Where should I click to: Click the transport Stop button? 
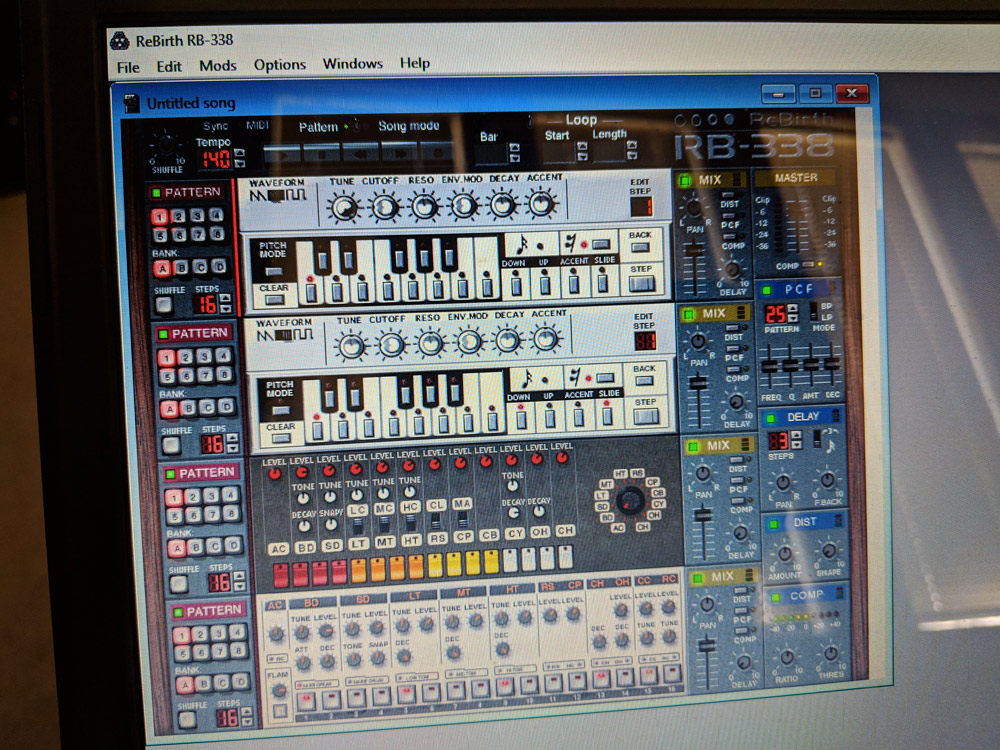click(321, 153)
